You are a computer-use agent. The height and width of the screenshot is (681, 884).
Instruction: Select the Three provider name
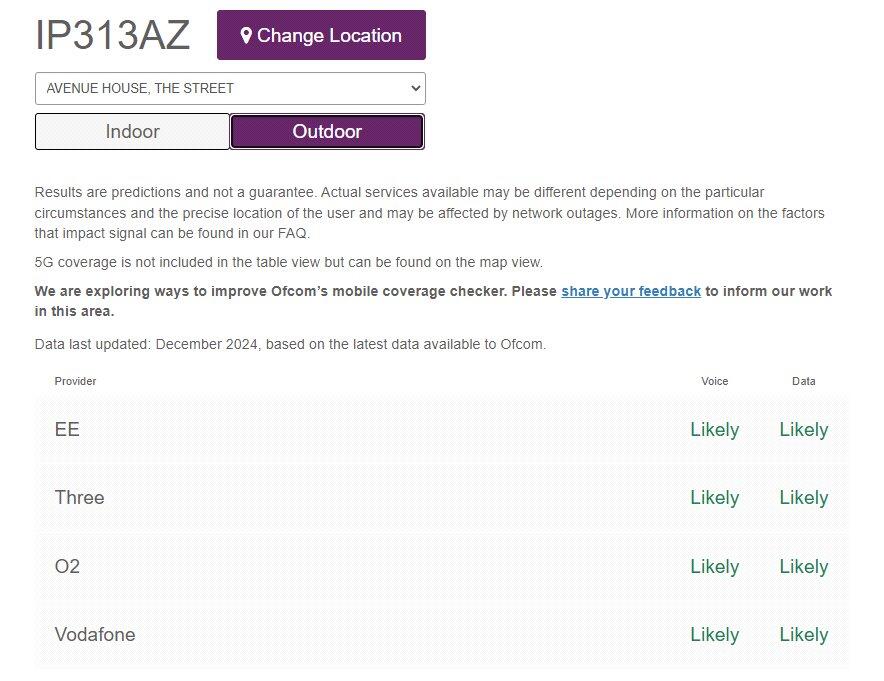click(79, 498)
